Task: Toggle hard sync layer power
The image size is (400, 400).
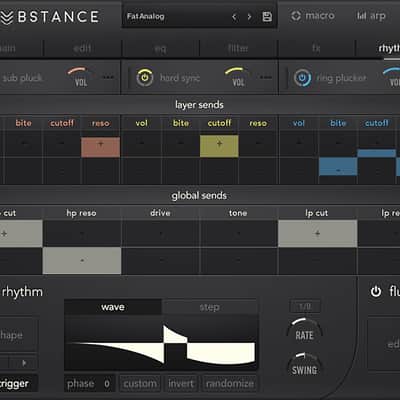Action: (x=145, y=78)
